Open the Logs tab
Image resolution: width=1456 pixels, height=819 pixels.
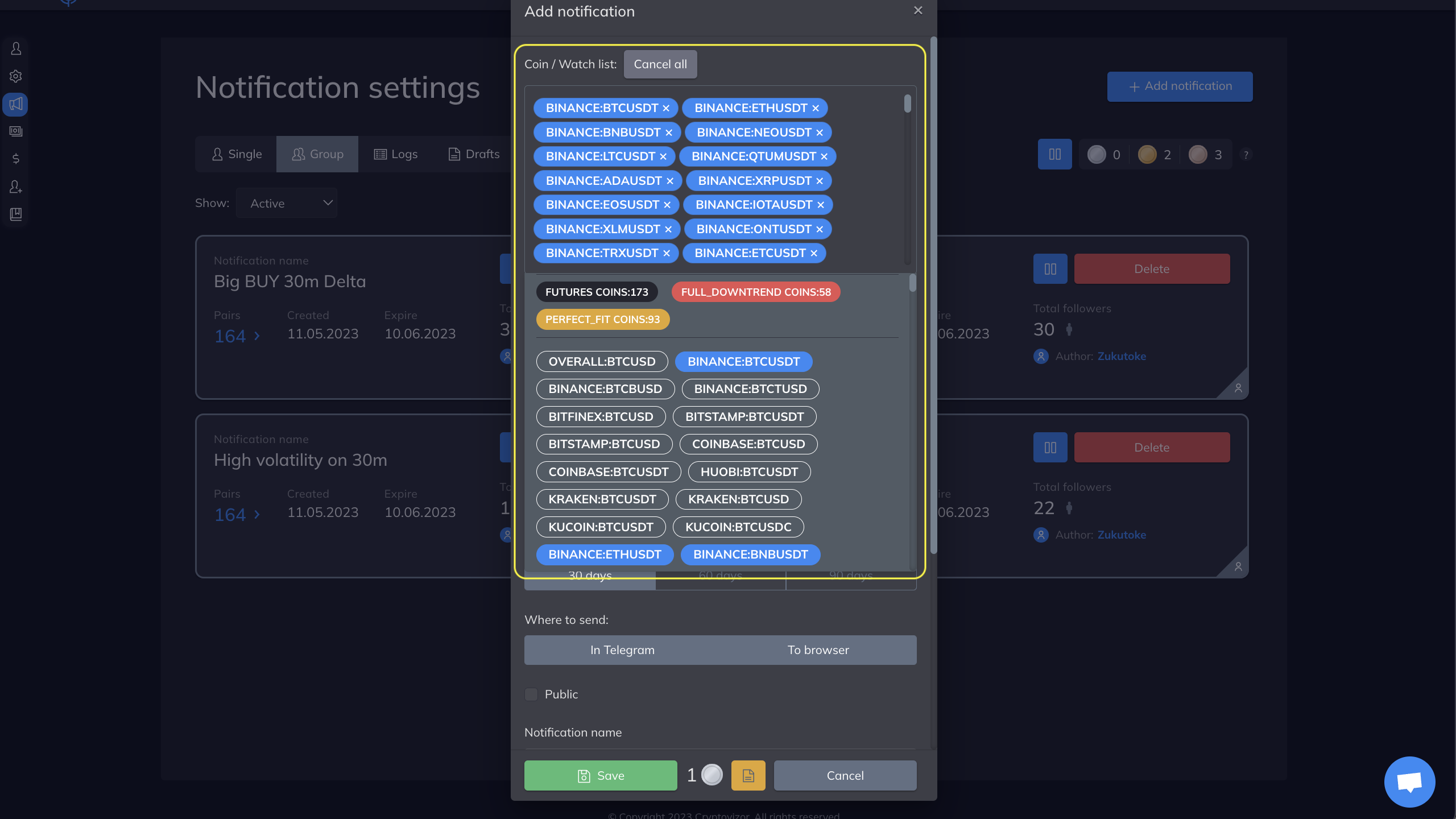pyautogui.click(x=396, y=154)
